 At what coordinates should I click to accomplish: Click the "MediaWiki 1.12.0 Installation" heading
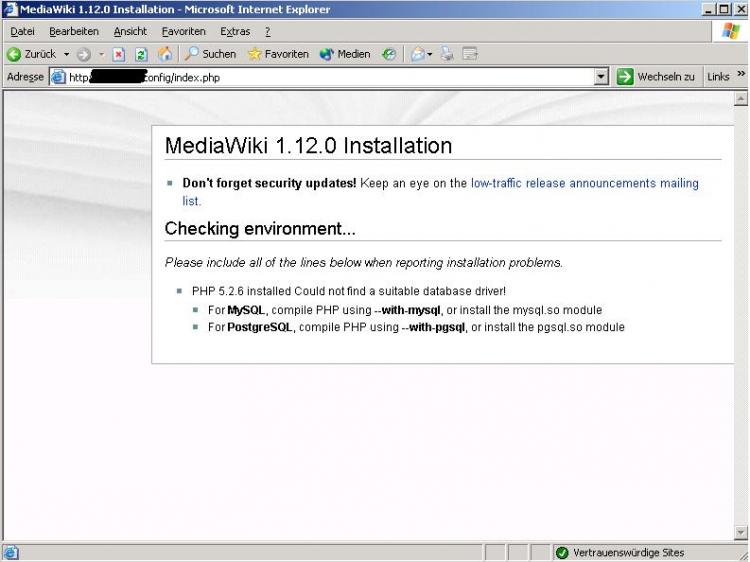point(309,145)
